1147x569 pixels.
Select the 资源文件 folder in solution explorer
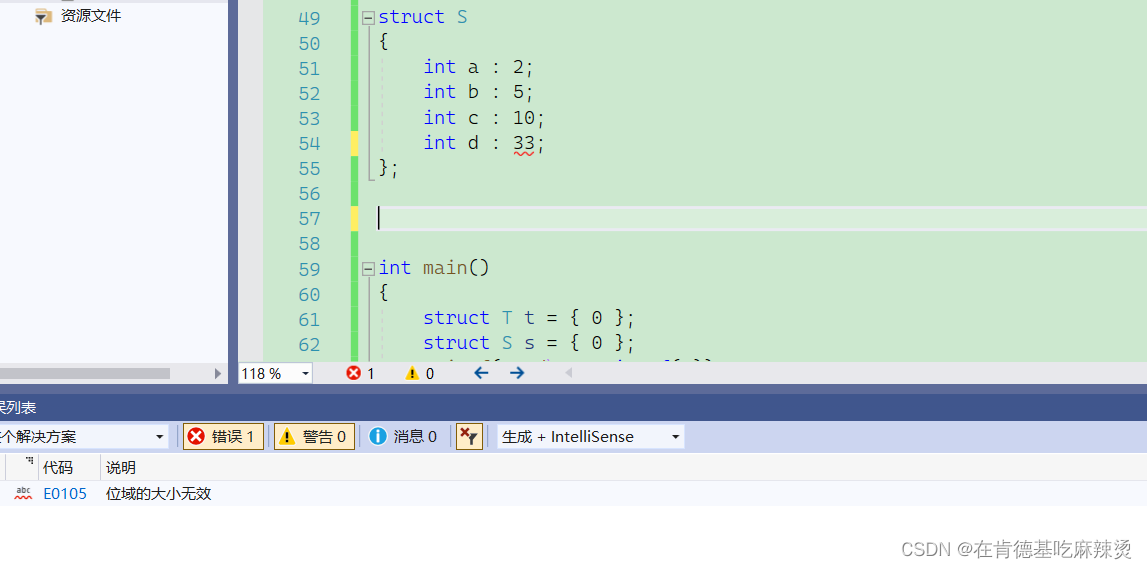(x=91, y=15)
